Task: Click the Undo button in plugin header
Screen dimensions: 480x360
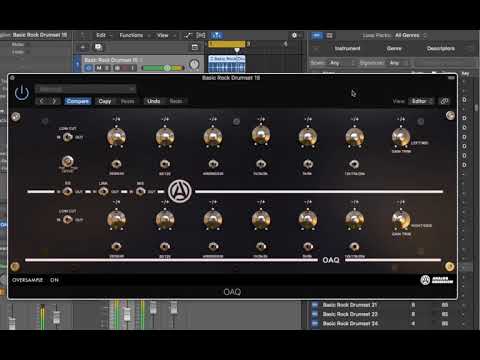Action: click(154, 101)
